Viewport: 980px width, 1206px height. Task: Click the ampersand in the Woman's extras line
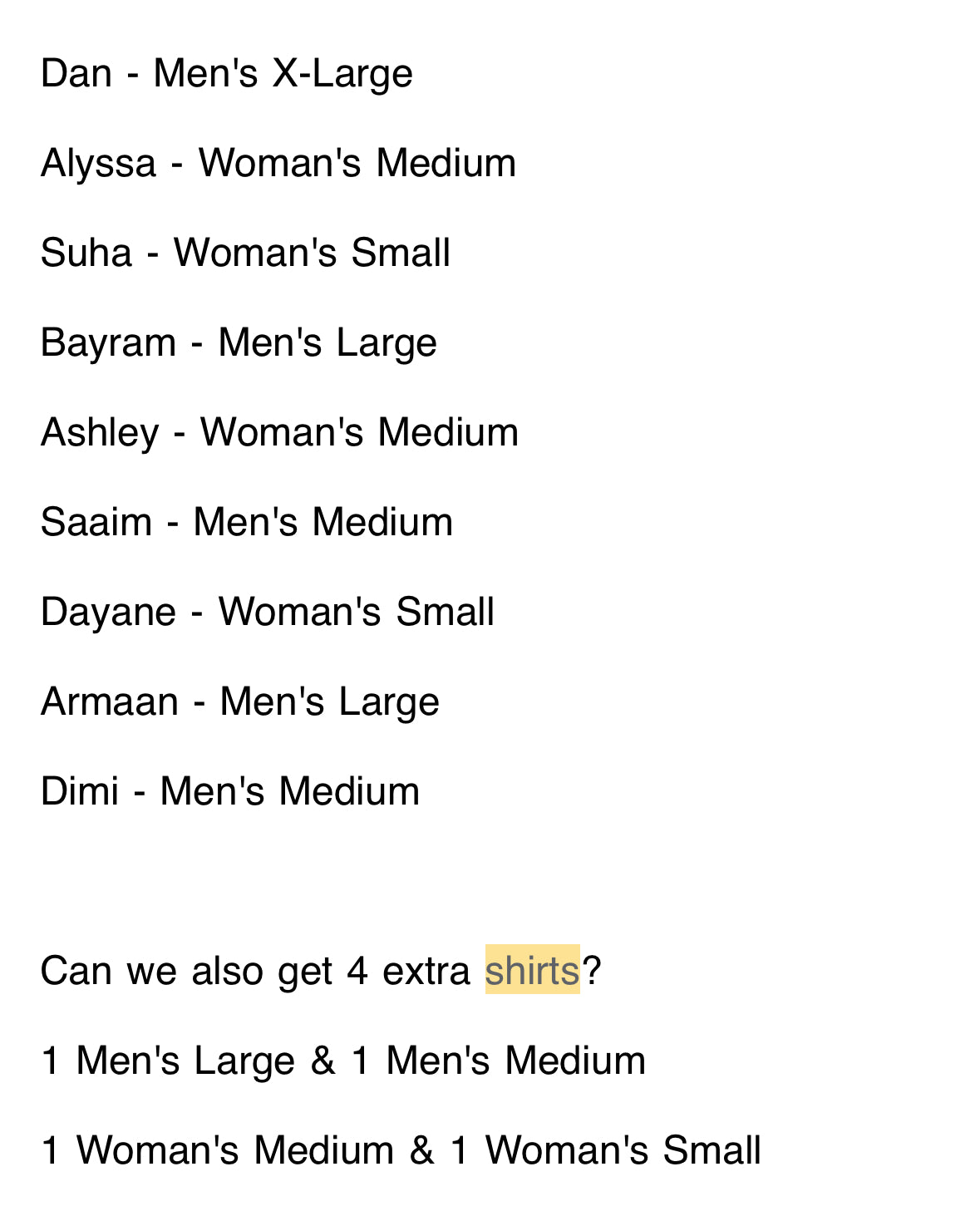click(422, 1150)
